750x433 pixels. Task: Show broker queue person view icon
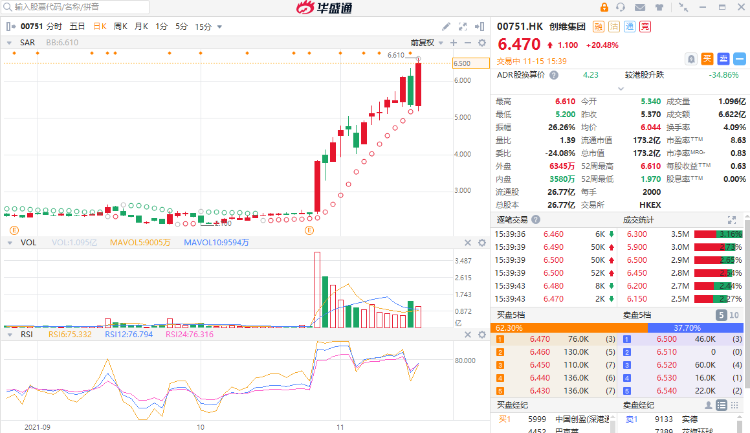coord(708,405)
